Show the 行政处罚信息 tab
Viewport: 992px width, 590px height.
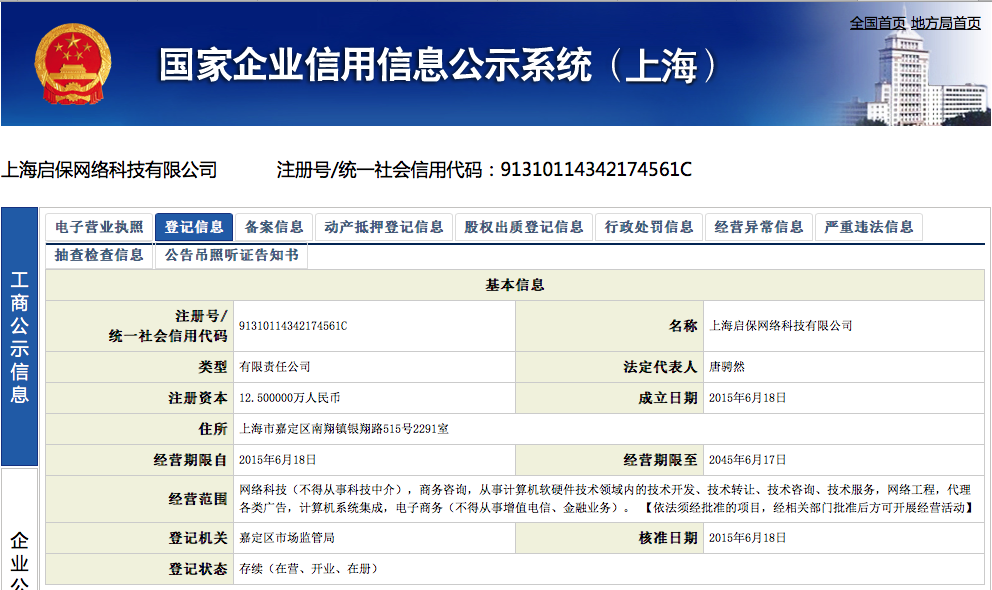[649, 227]
